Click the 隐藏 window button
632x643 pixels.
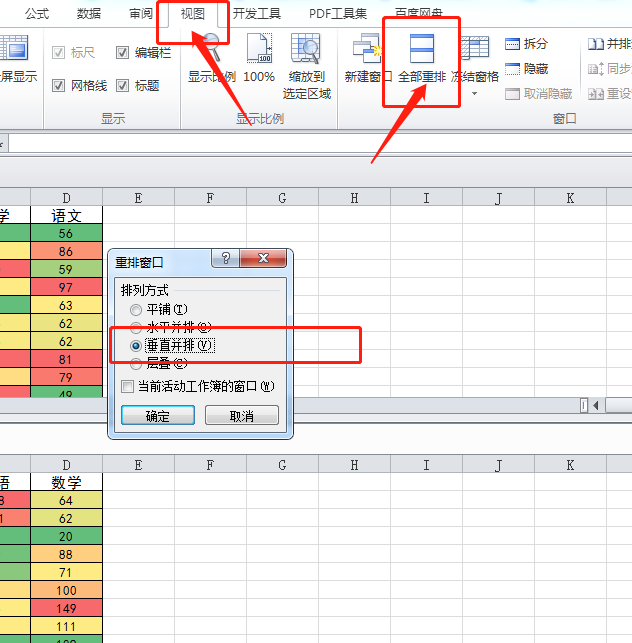pos(527,68)
